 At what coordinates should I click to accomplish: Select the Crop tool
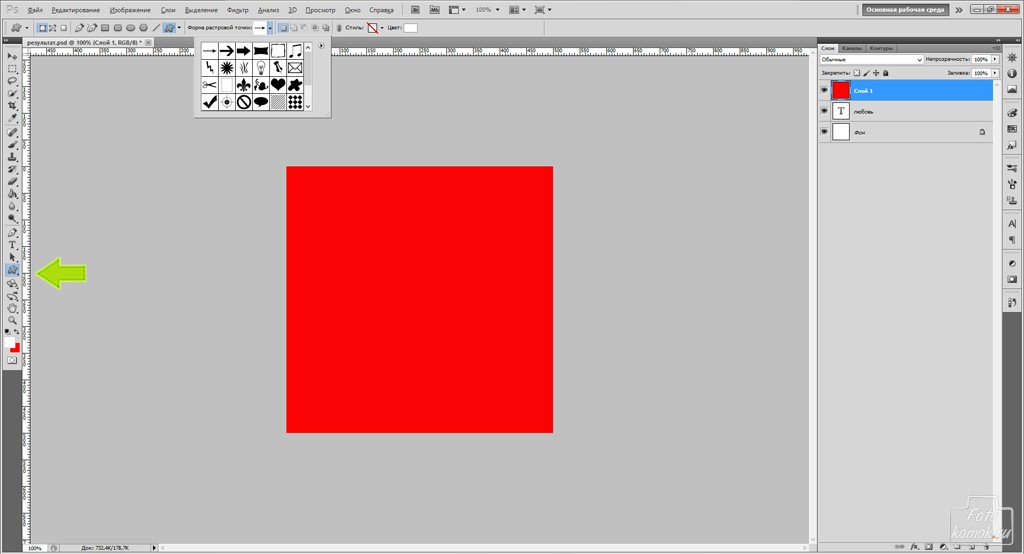(x=12, y=106)
